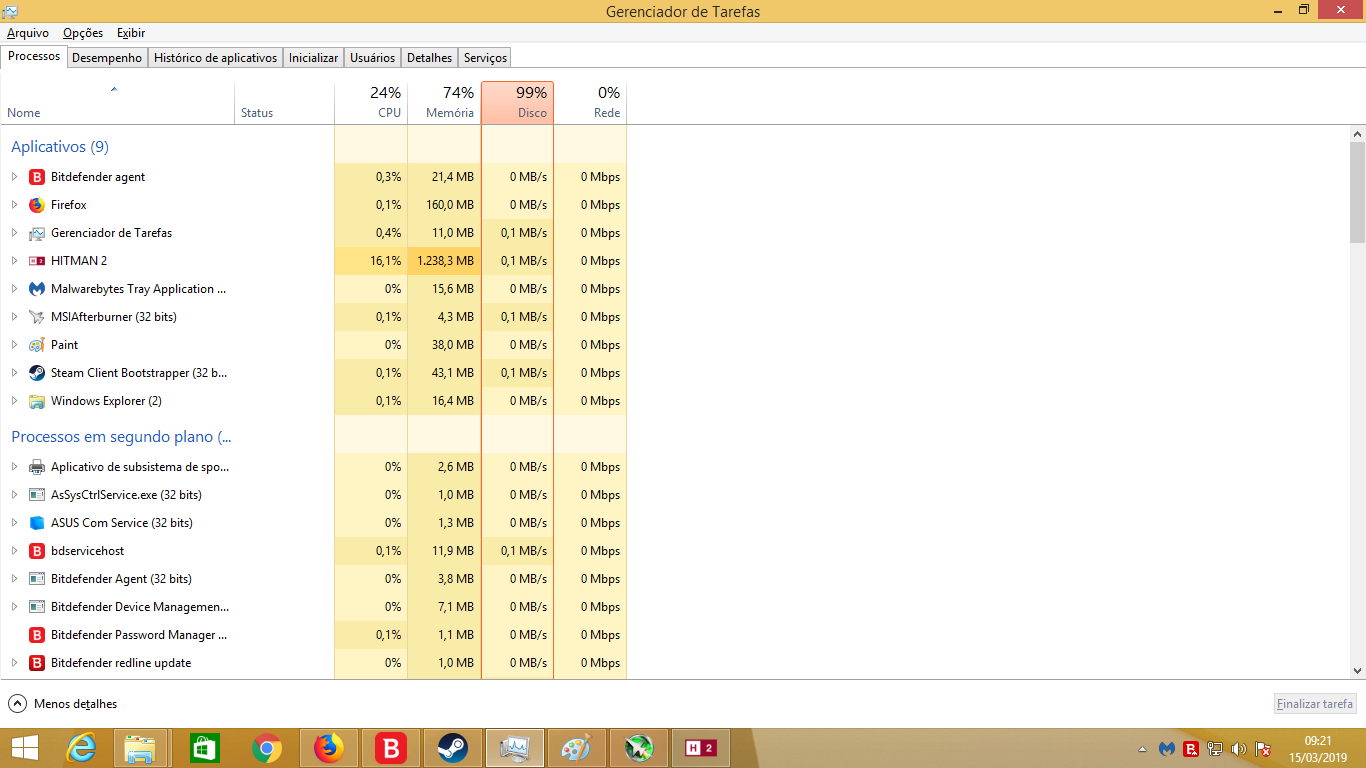Switch to the Serviços tab
The height and width of the screenshot is (768, 1366).
point(485,58)
